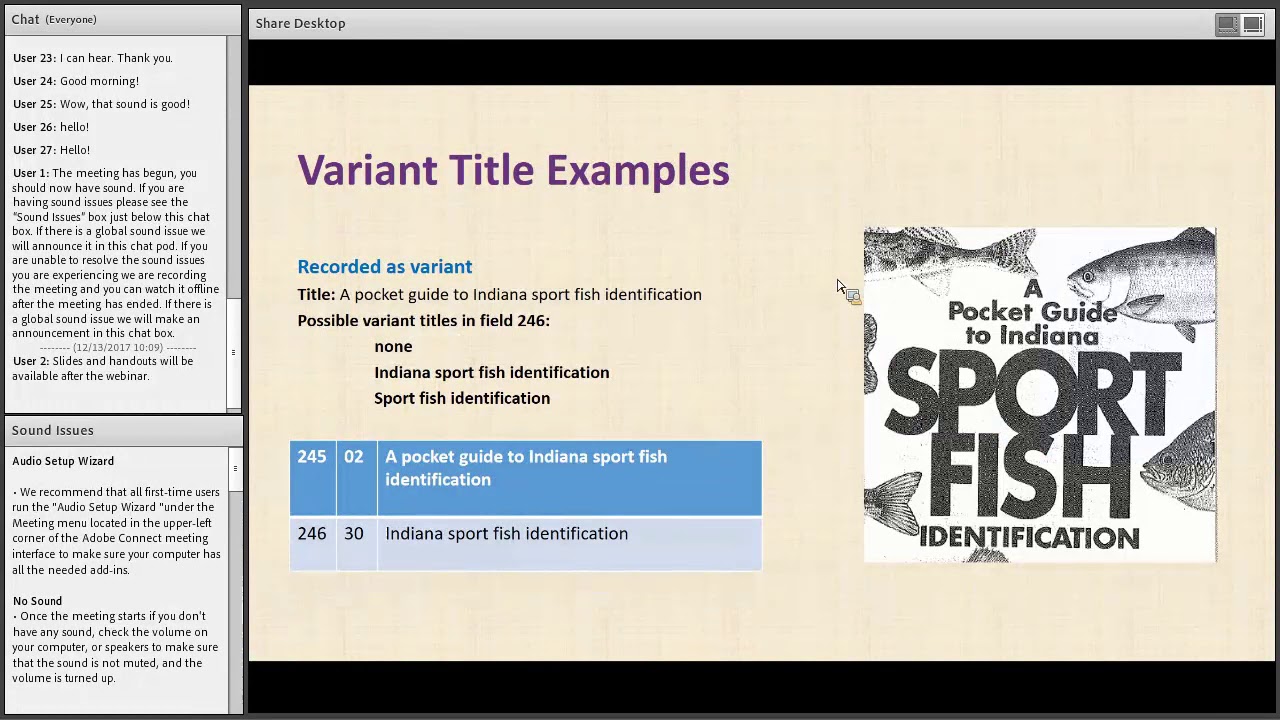Select the Sport Fish book cover image
This screenshot has height=720, width=1280.
click(1040, 395)
